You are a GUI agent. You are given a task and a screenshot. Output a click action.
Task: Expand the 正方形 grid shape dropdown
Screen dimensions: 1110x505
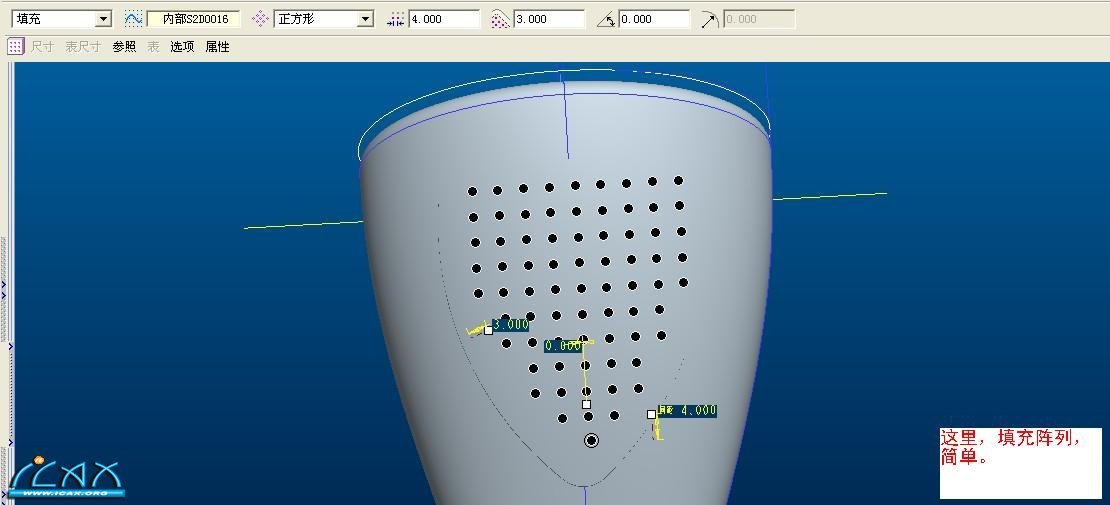tap(365, 19)
